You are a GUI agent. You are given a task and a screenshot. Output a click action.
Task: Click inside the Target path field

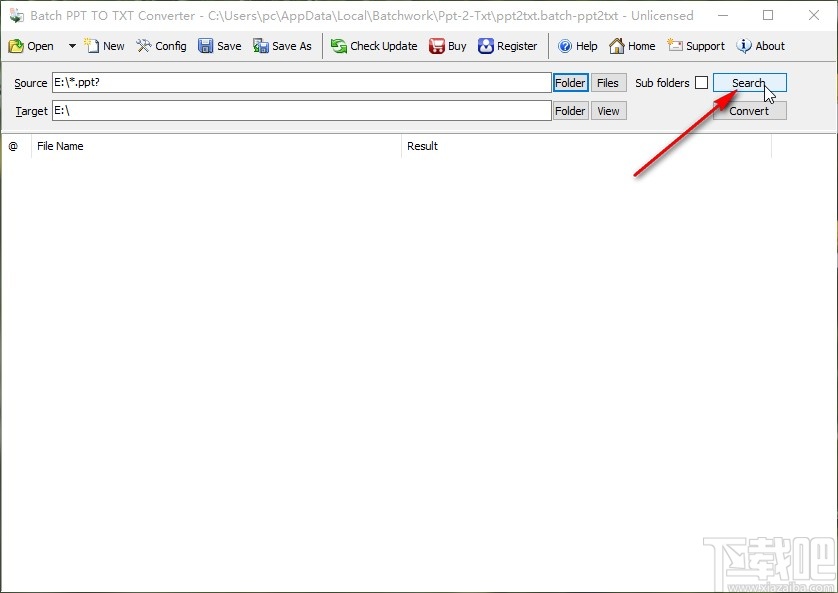pos(300,111)
